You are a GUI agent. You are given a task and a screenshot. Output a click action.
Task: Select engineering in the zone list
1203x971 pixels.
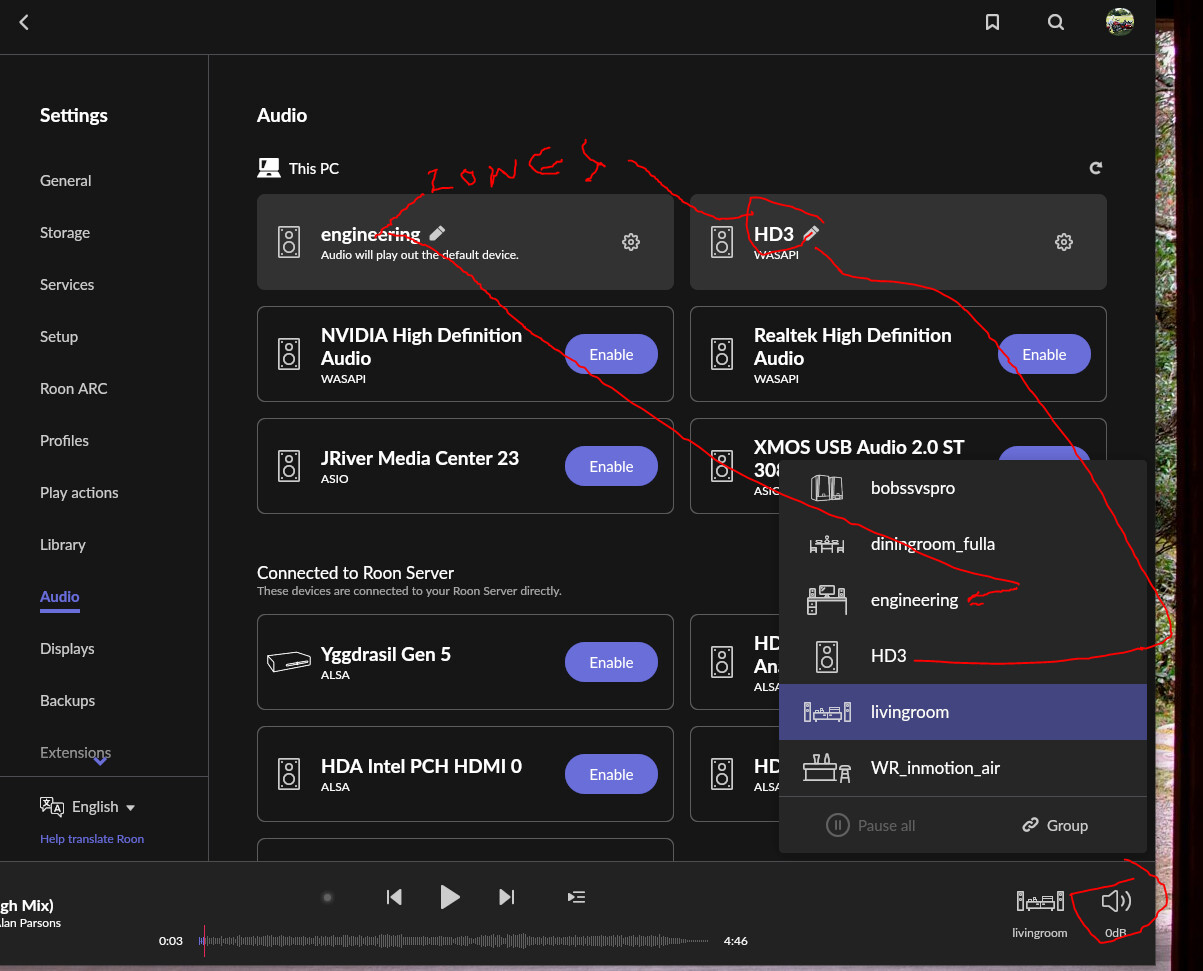(x=963, y=600)
